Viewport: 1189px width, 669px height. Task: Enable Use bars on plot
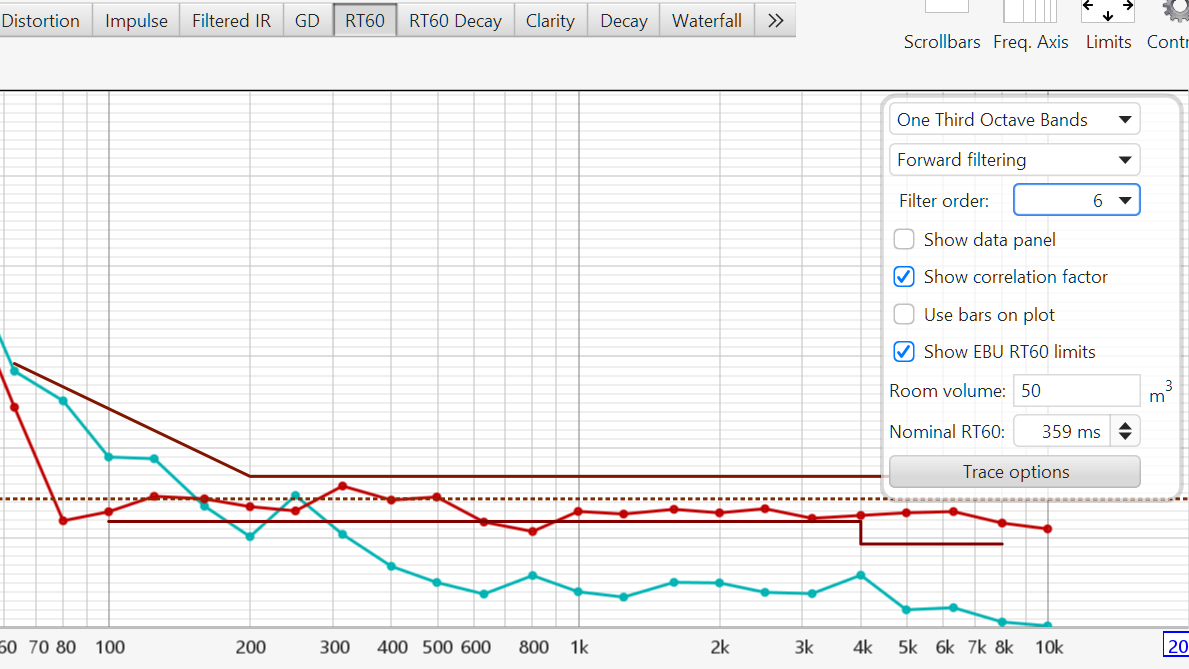coord(904,315)
